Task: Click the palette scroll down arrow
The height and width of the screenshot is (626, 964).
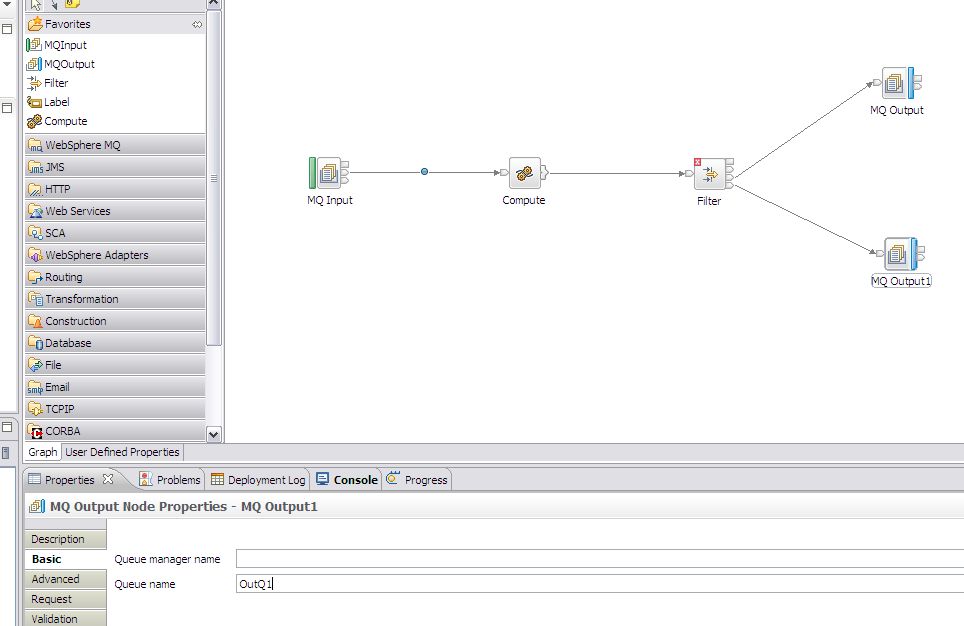Action: (213, 434)
